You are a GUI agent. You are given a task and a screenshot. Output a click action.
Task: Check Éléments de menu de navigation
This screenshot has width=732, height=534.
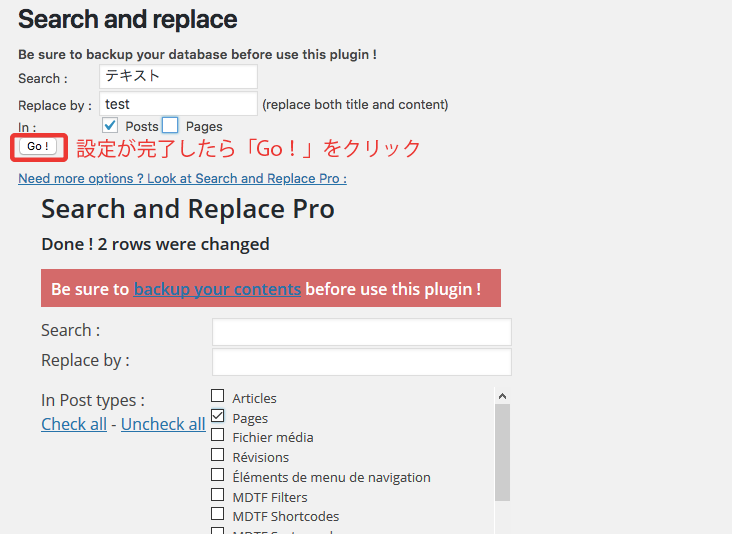pyautogui.click(x=218, y=476)
